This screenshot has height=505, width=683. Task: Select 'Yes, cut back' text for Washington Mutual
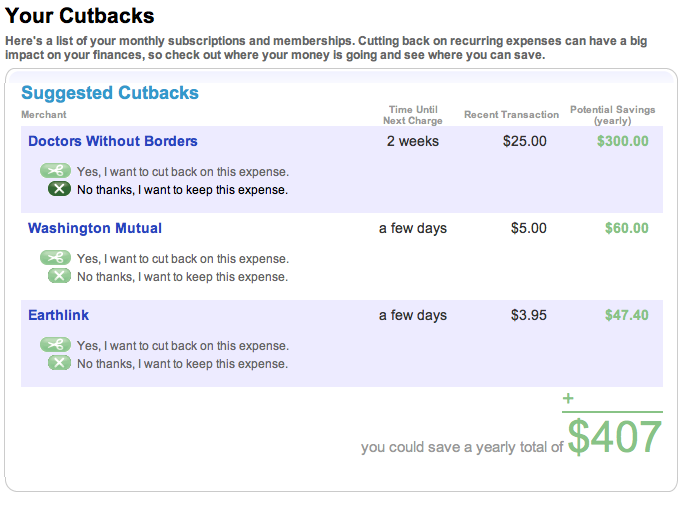182,259
